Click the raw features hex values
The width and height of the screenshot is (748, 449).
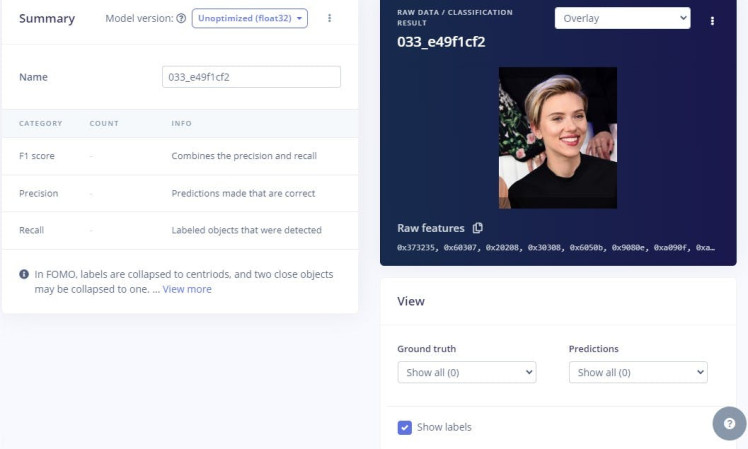click(x=556, y=248)
